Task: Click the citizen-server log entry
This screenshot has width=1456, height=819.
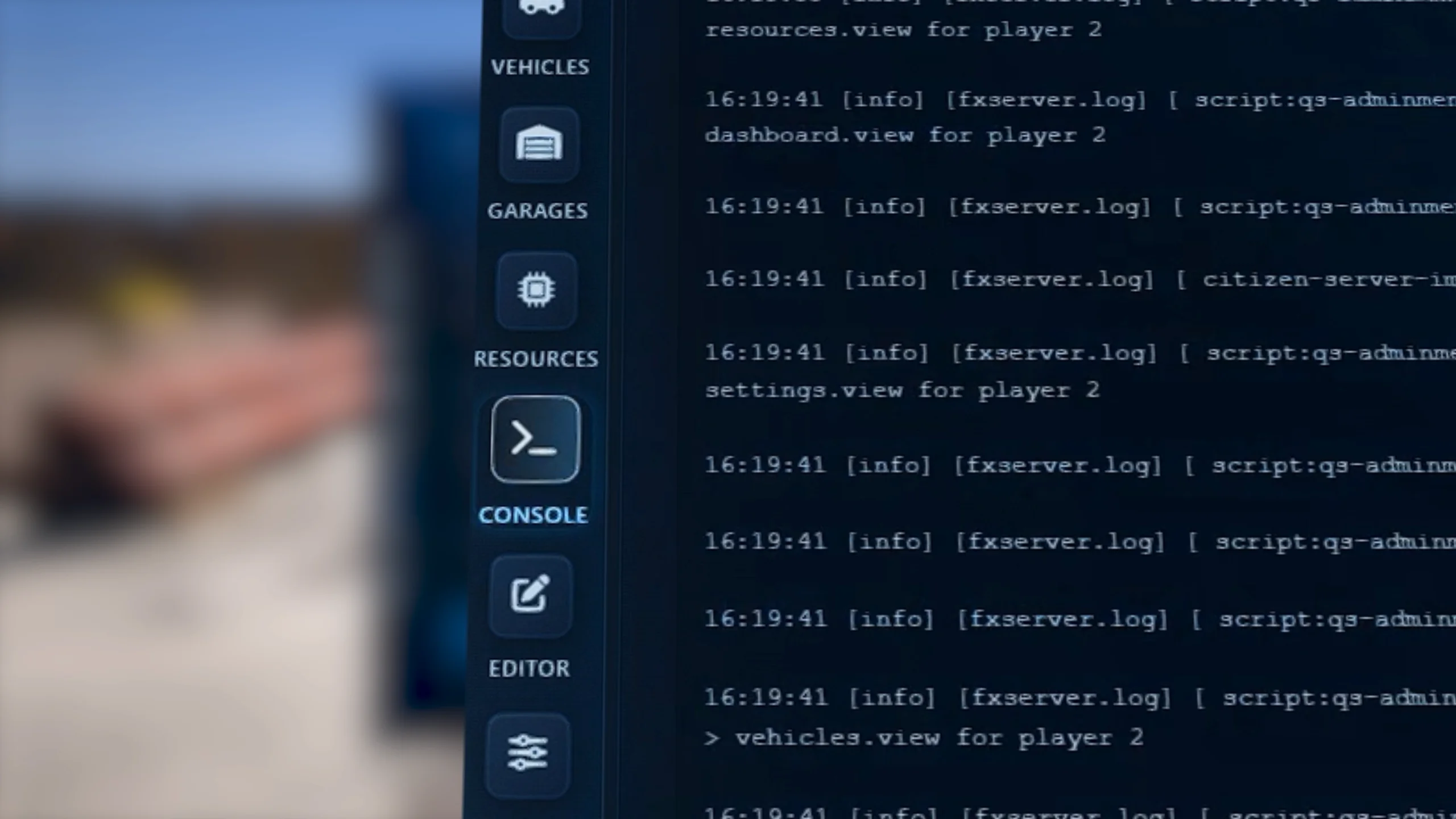Action: [1308, 280]
